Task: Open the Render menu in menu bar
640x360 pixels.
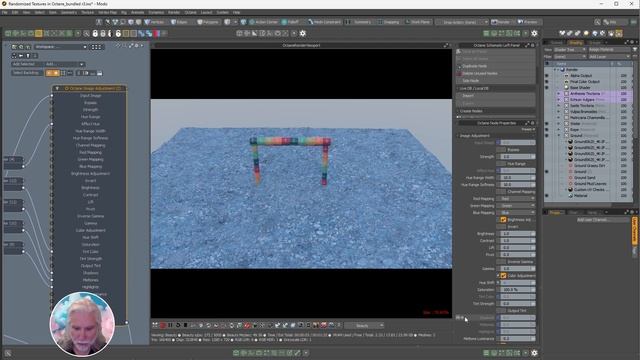Action: (x=174, y=13)
